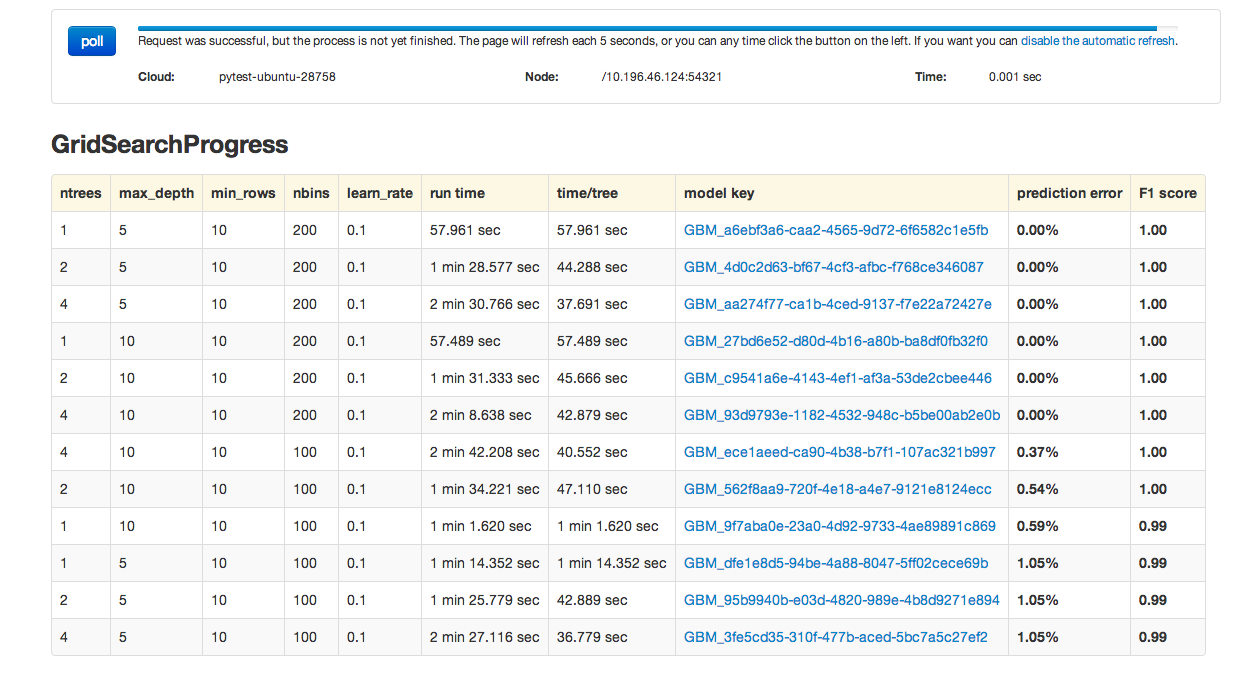Click the run time column header
This screenshot has width=1256, height=700.
(x=457, y=193)
